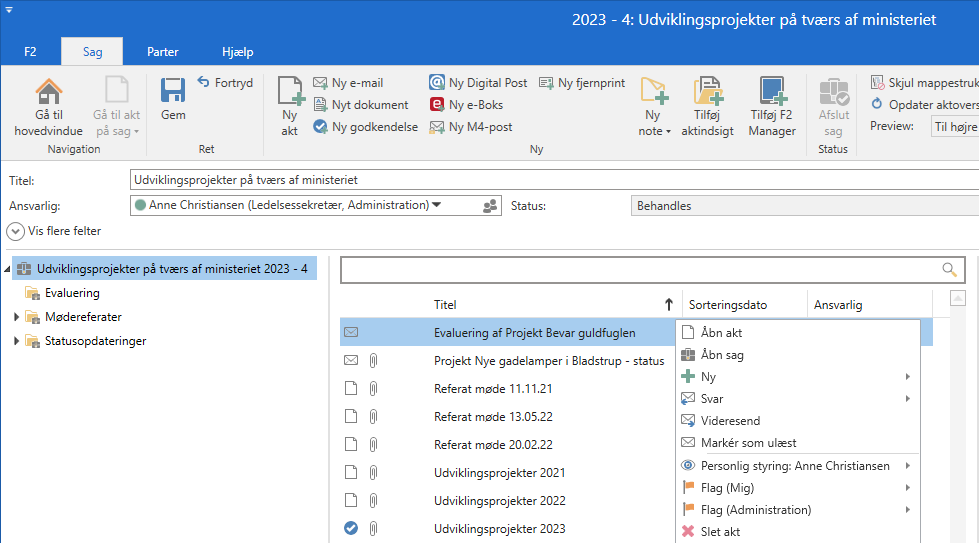979x543 pixels.
Task: Click Ny e-Boks in the ribbon
Action: tap(466, 105)
